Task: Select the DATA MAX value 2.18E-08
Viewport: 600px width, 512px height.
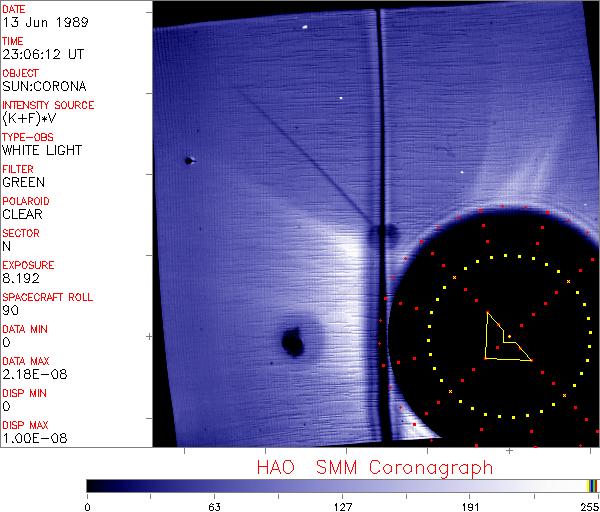Action: pyautogui.click(x=30, y=374)
